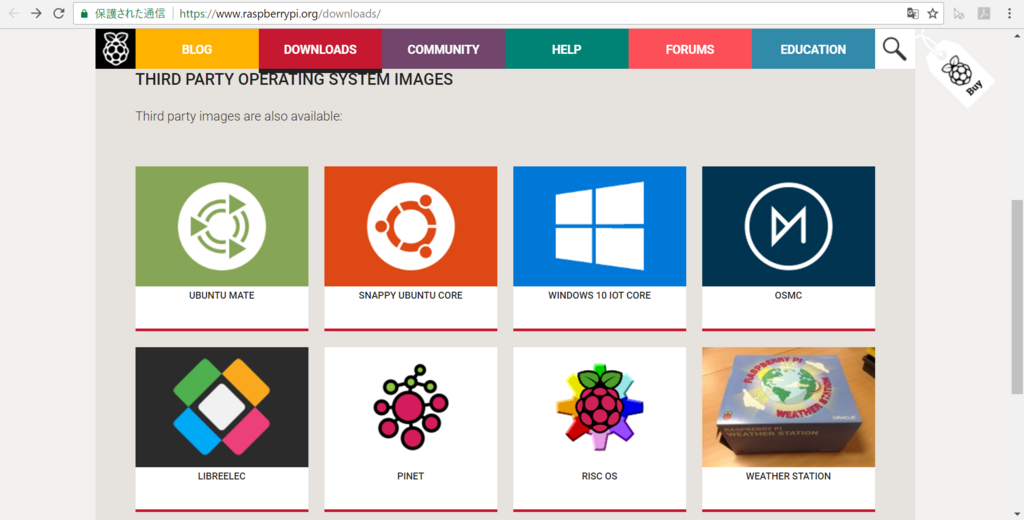Click the PINET link text

[x=411, y=476]
